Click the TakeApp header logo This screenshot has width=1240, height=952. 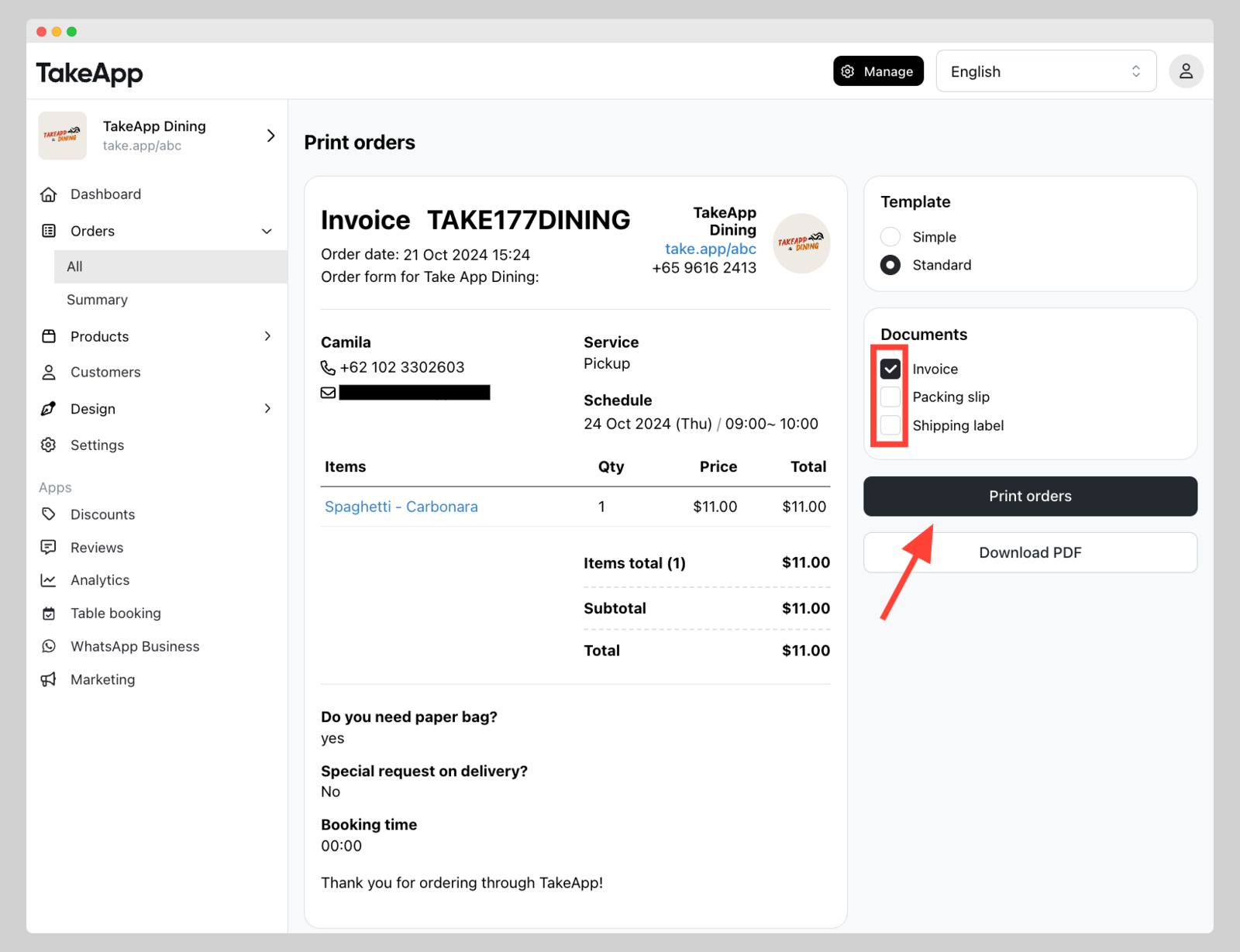(90, 73)
